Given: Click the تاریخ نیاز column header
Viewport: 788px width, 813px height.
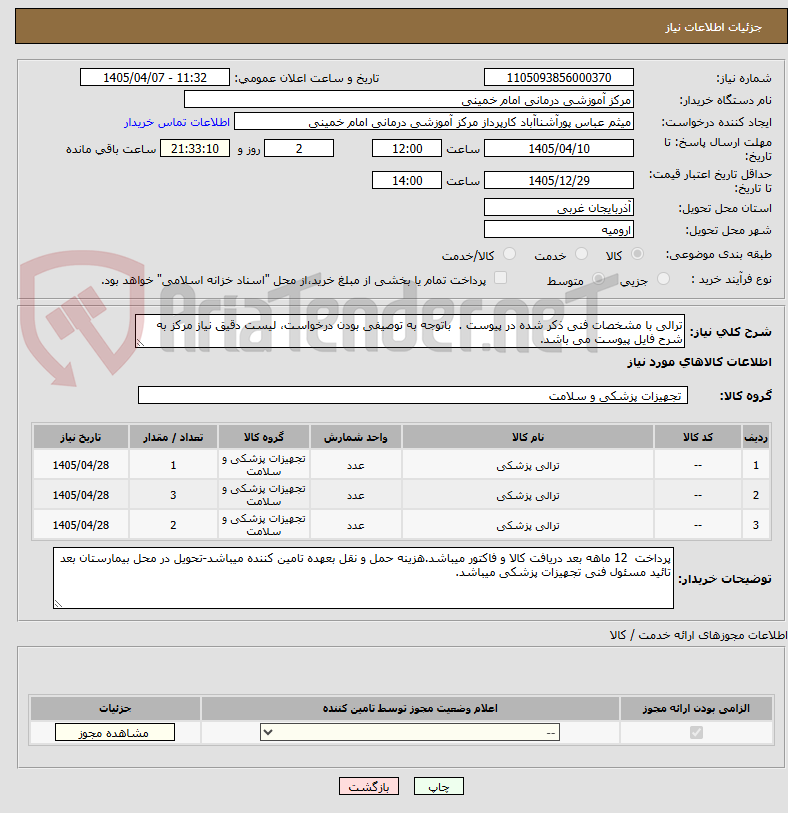Looking at the screenshot, I should point(81,437).
